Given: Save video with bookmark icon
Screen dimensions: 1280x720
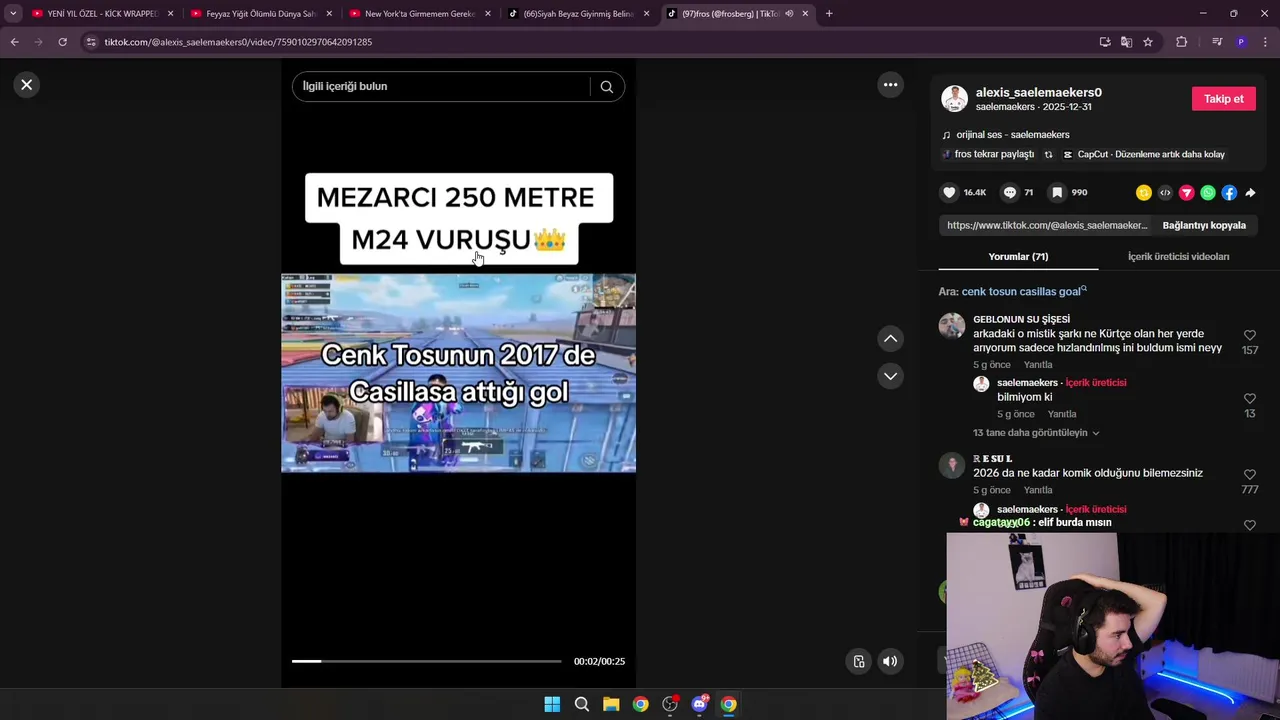Looking at the screenshot, I should (1057, 192).
